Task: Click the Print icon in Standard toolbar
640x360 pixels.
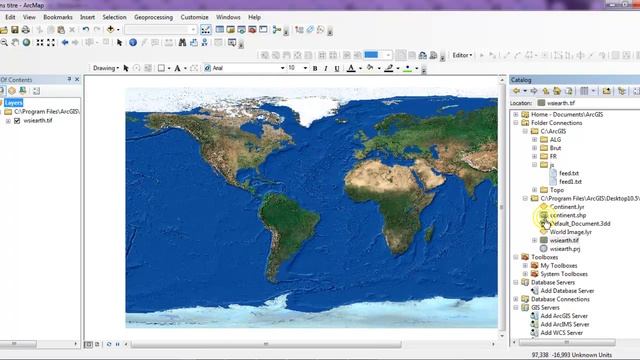Action: coord(26,30)
